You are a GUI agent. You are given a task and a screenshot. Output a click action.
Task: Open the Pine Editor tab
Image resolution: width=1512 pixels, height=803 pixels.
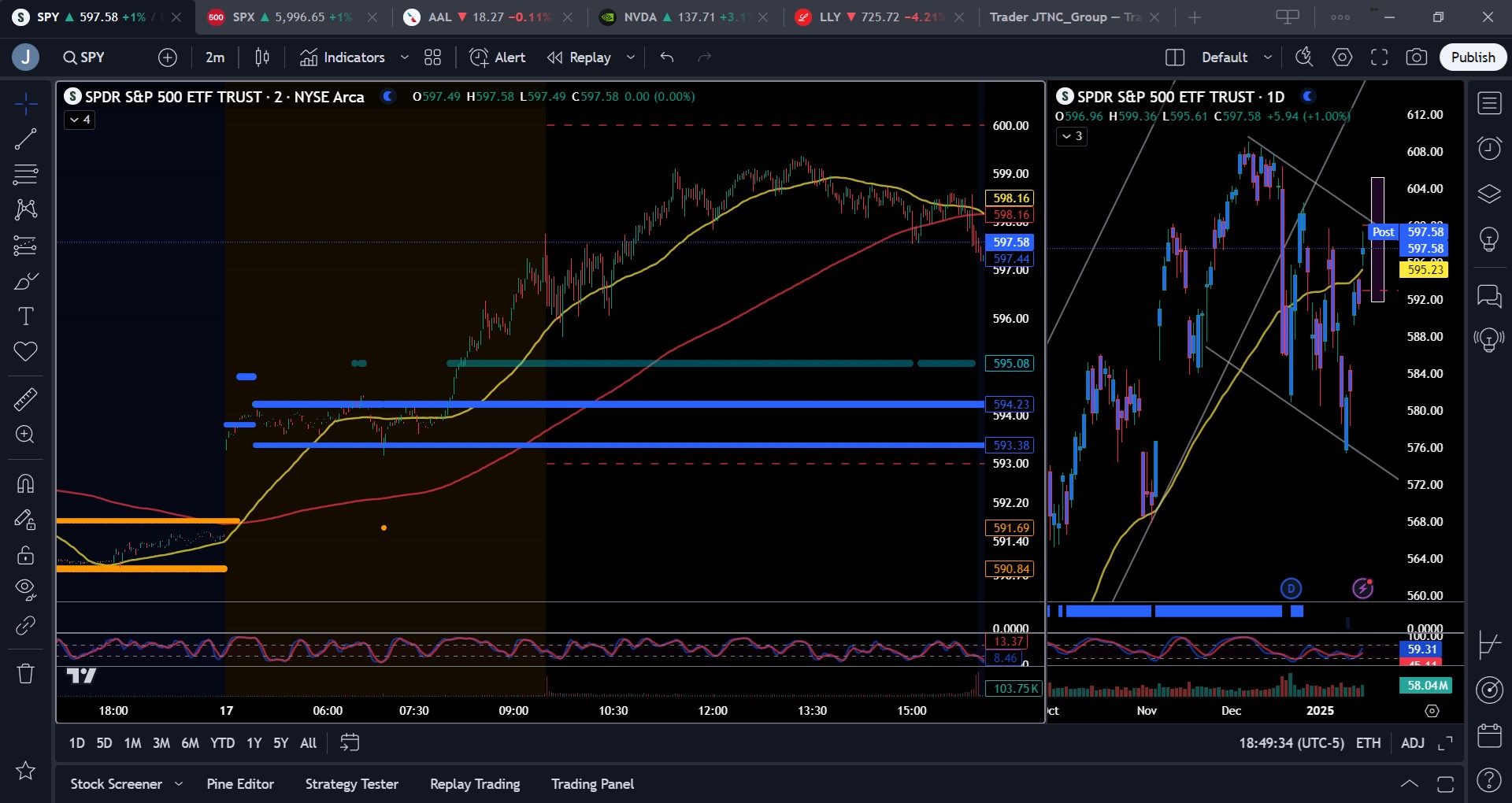240,784
